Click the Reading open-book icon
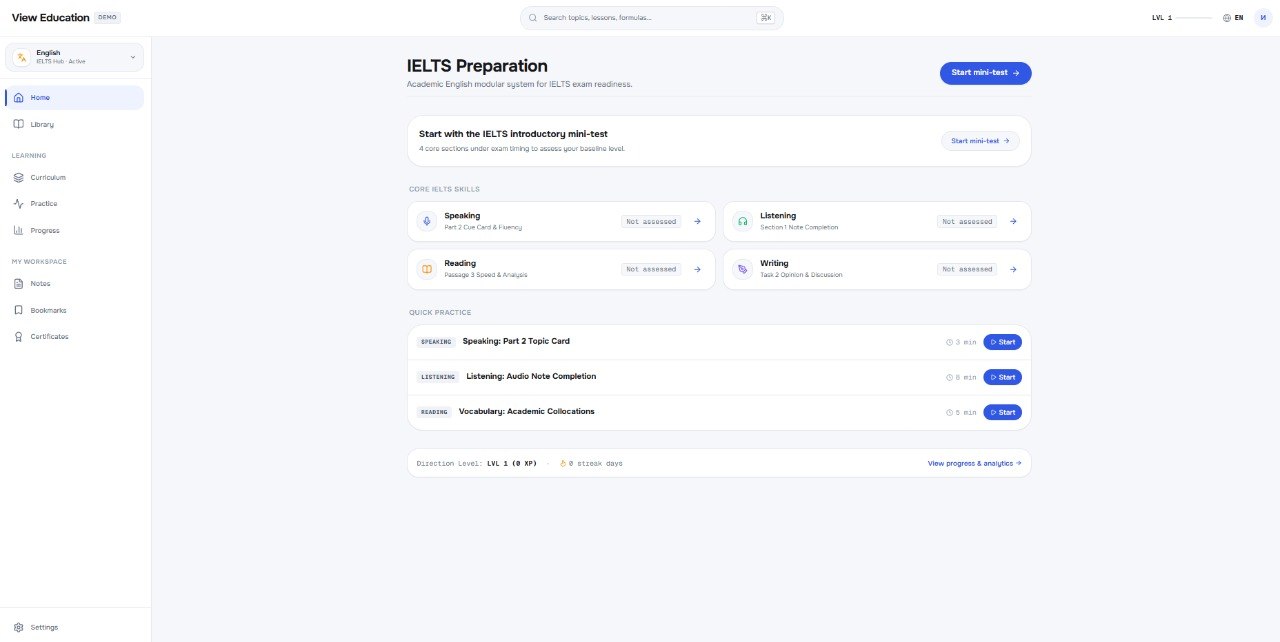Image resolution: width=1280 pixels, height=642 pixels. coord(426,269)
